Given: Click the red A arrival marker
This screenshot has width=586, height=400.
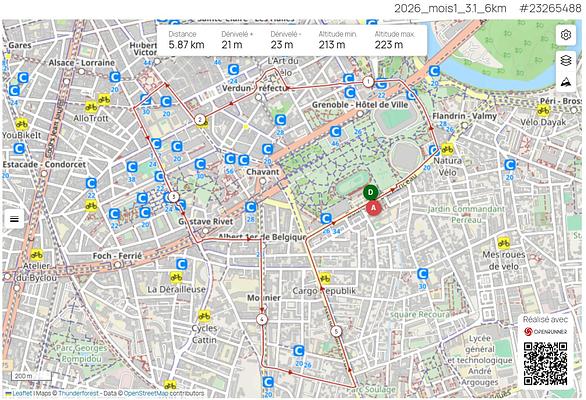Looking at the screenshot, I should 373,207.
